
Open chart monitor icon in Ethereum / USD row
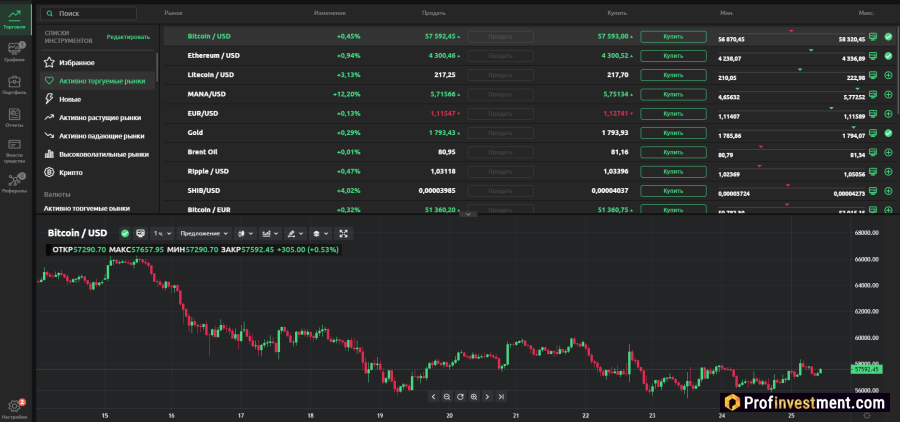pos(874,56)
